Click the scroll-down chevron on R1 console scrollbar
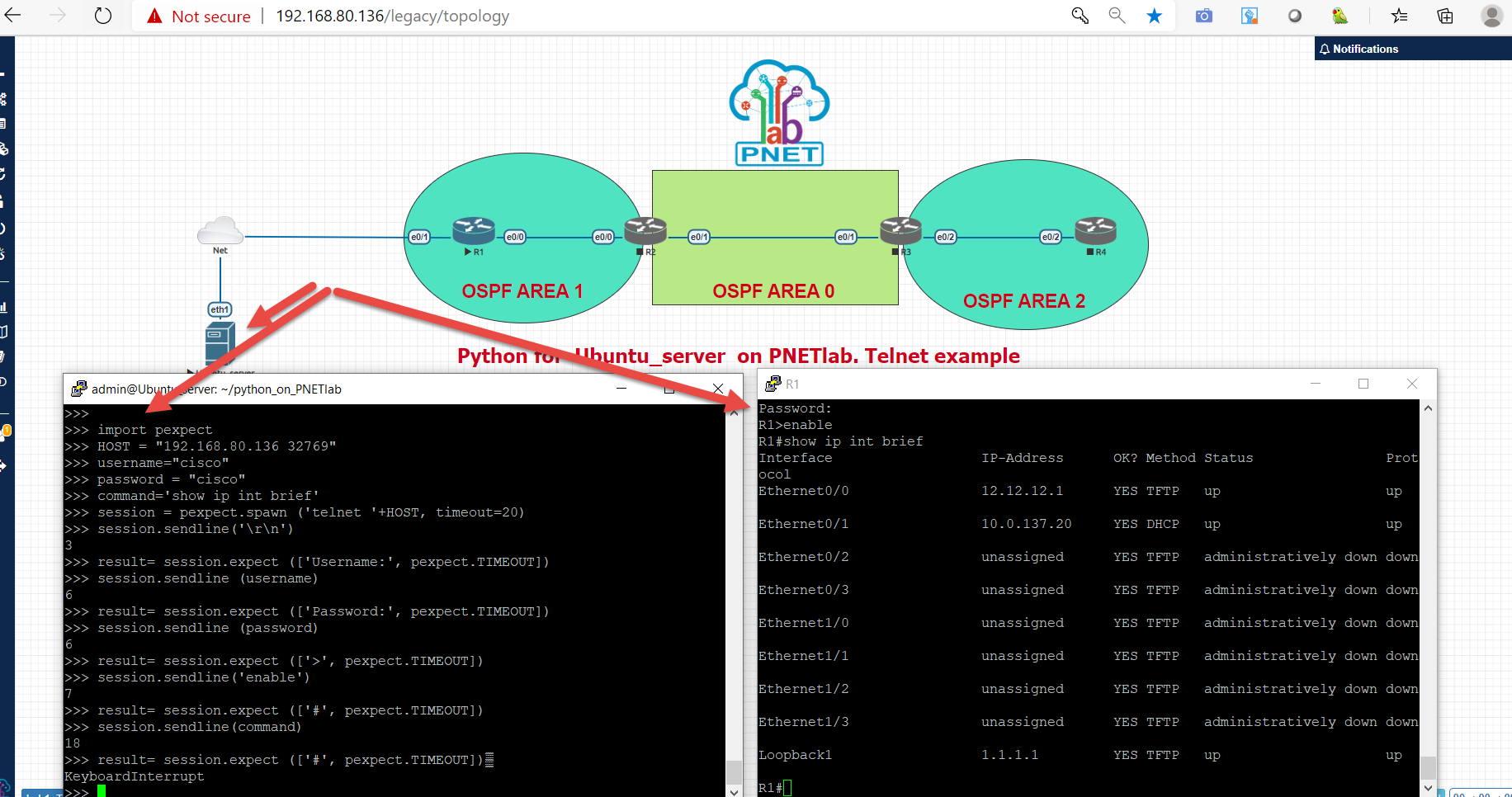 click(1428, 788)
